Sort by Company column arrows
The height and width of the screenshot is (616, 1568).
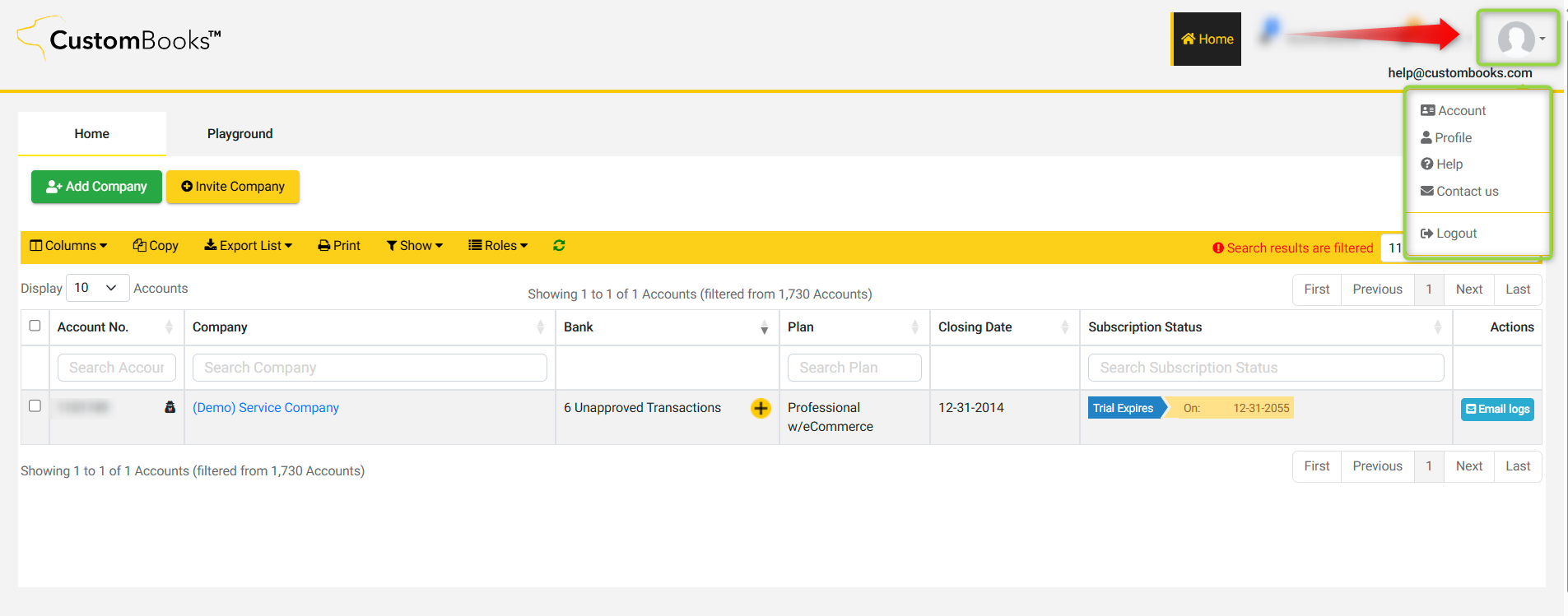tap(540, 327)
